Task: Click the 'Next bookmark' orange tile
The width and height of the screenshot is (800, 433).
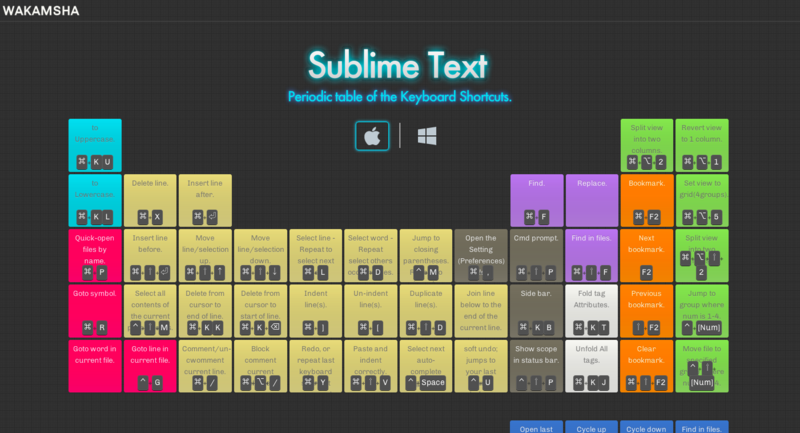Action: [647, 256]
